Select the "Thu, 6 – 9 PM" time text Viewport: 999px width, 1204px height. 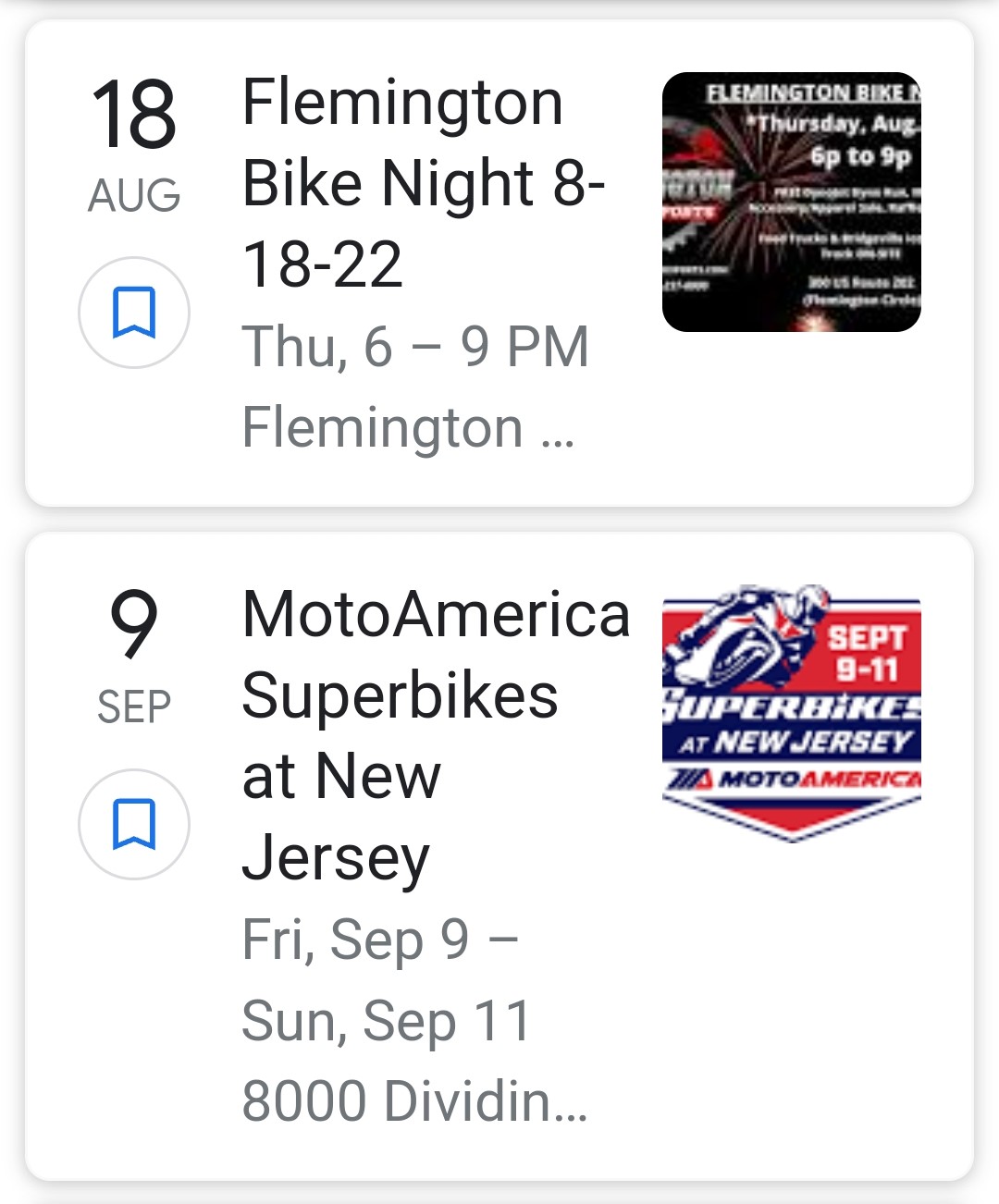(x=415, y=347)
